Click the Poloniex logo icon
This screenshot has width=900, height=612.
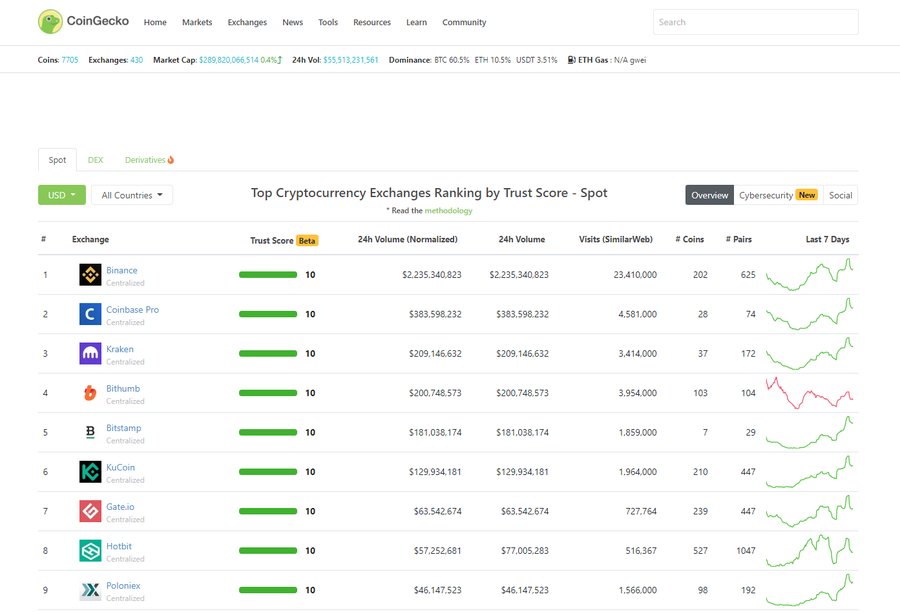pyautogui.click(x=90, y=590)
